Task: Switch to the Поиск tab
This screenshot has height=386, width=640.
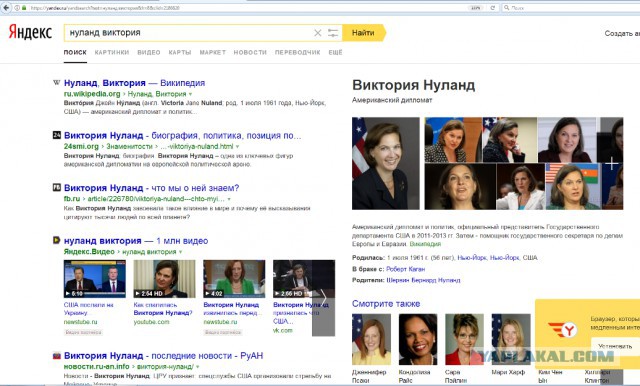Action: point(75,52)
